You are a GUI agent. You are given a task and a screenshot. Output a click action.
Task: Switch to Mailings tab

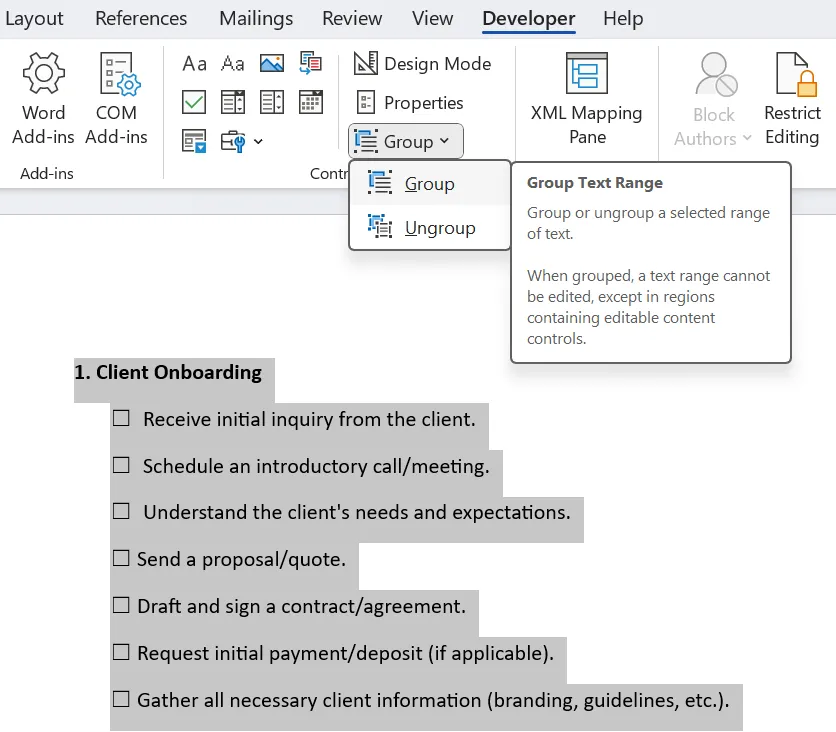[x=256, y=19]
